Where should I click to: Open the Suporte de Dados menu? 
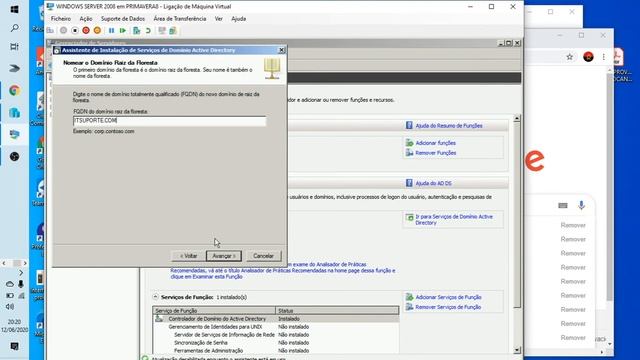click(123, 19)
